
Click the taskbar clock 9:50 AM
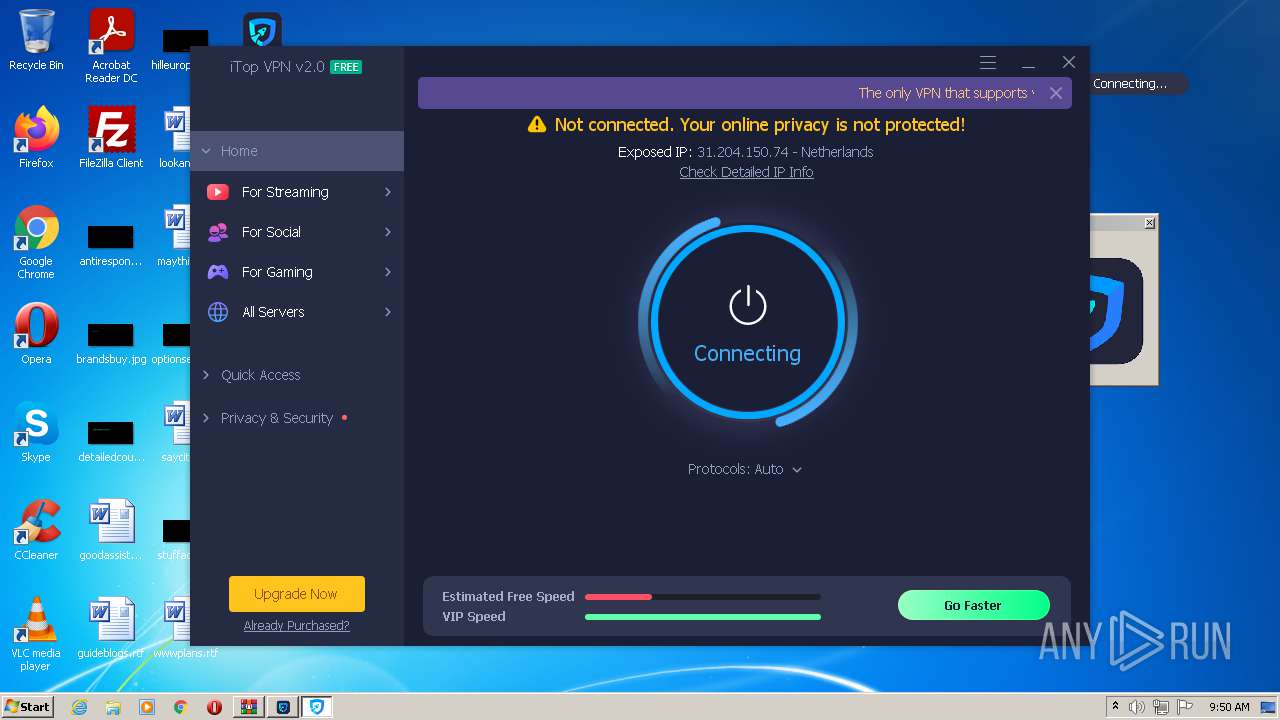1229,707
